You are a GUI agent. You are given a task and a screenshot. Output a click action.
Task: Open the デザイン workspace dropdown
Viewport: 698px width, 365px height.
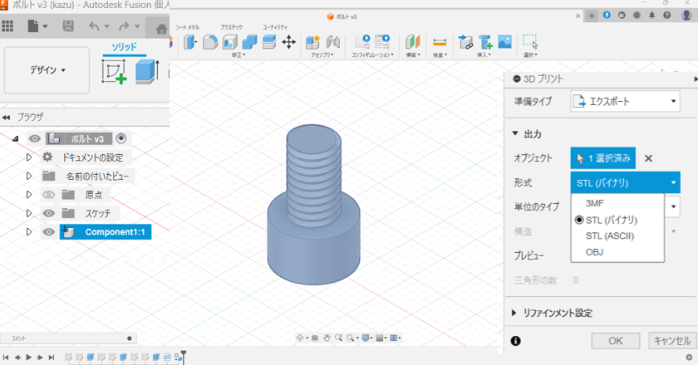[47, 70]
